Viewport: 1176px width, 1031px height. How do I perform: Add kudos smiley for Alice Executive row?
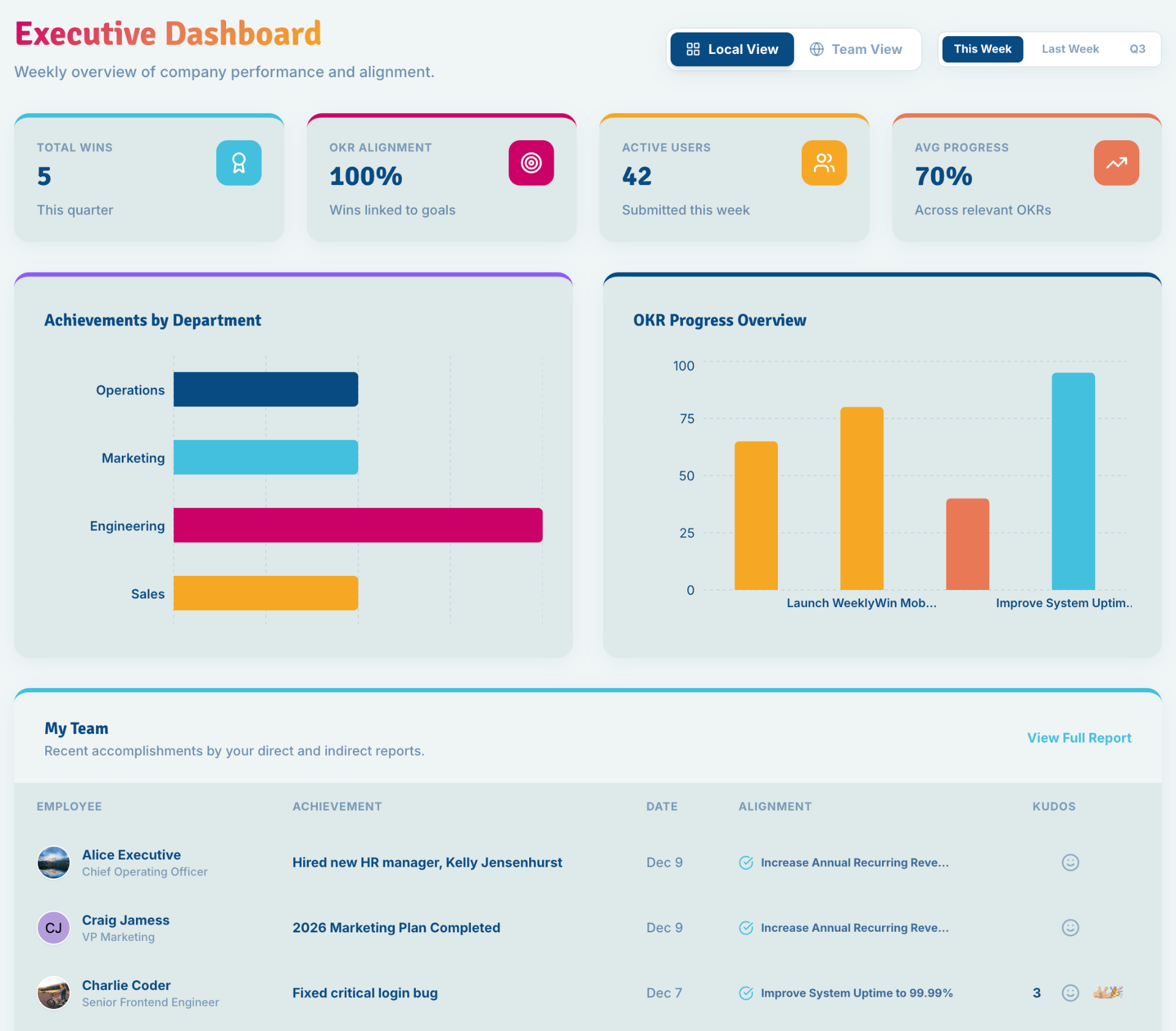pos(1070,863)
